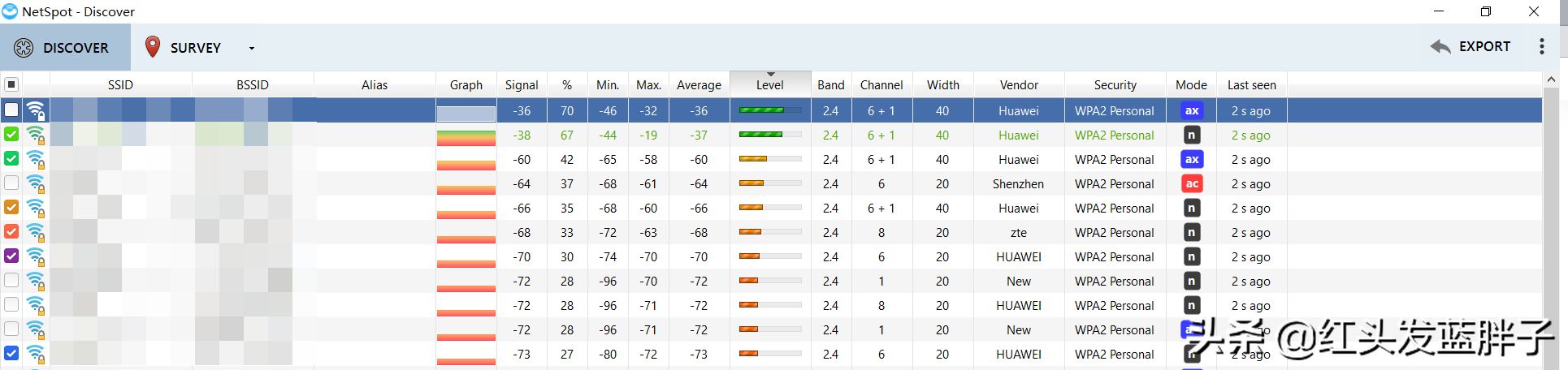1568x370 pixels.
Task: Toggle the select-all checkbox in header
Action: click(11, 84)
